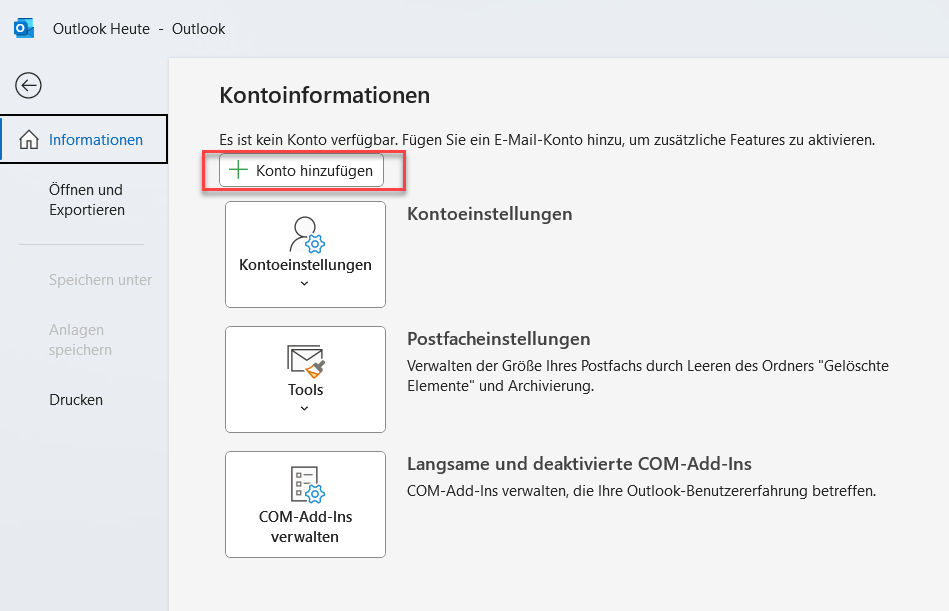Select the Kontoeinstellungen person-gear icon

(x=305, y=237)
